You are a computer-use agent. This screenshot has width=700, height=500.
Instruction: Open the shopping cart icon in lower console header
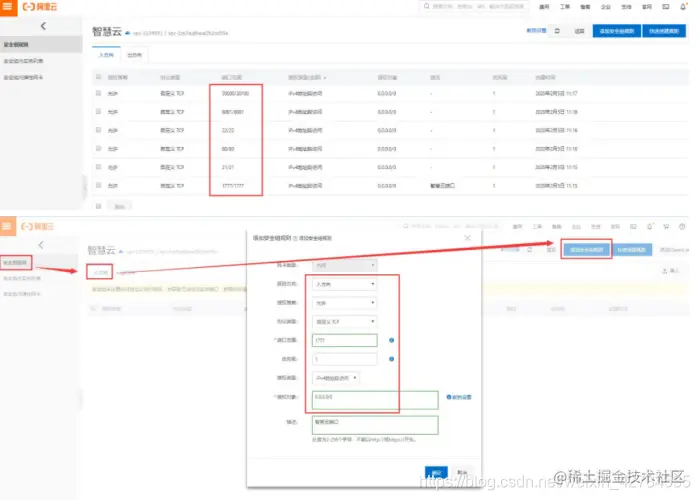coord(666,226)
